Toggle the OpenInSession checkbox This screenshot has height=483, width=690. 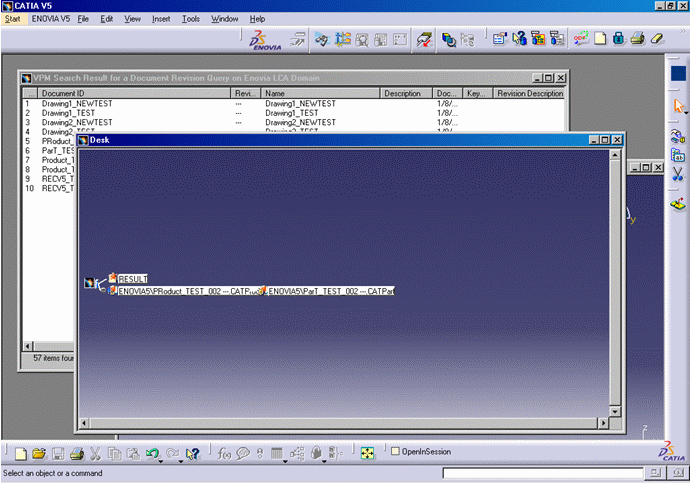[x=396, y=453]
